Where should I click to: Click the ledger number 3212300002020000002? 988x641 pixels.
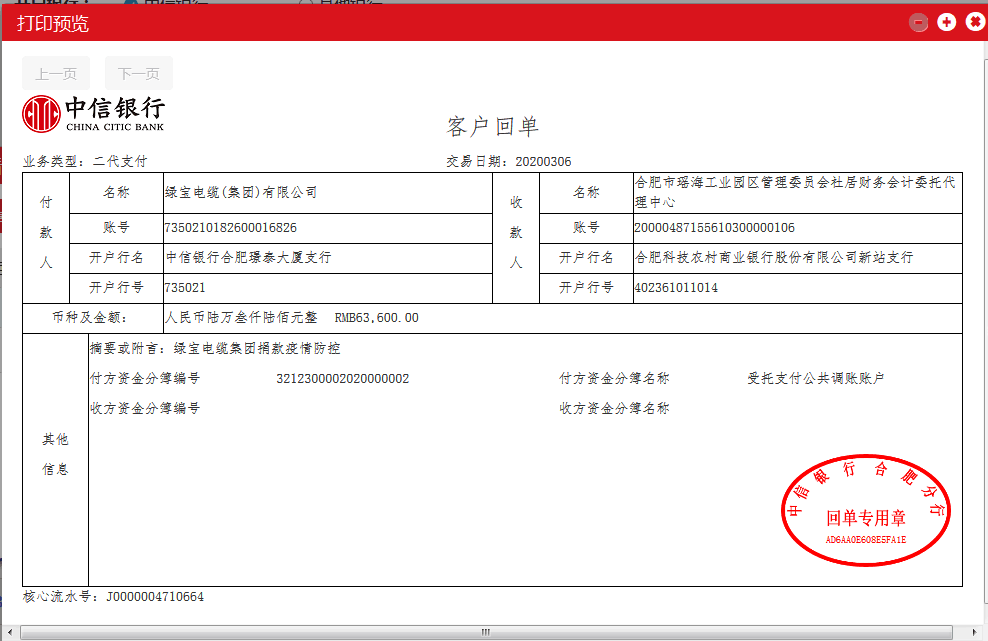coord(343,379)
